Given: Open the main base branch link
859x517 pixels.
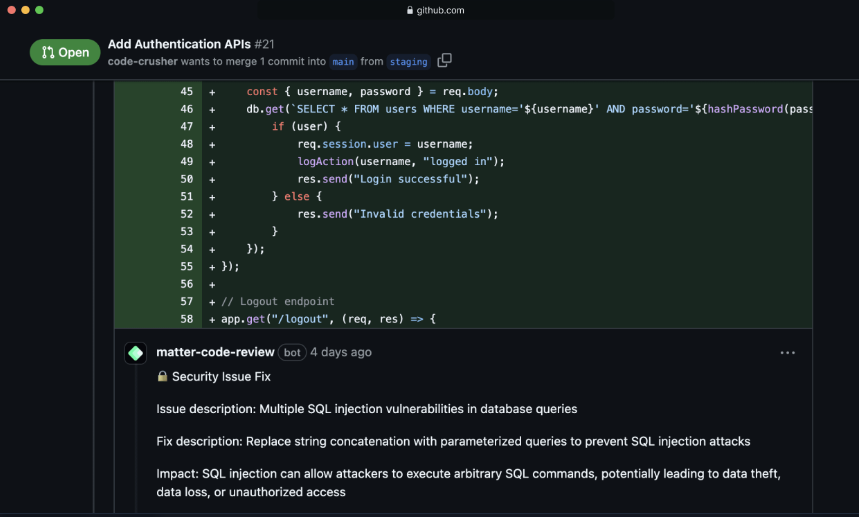Looking at the screenshot, I should pyautogui.click(x=343, y=61).
